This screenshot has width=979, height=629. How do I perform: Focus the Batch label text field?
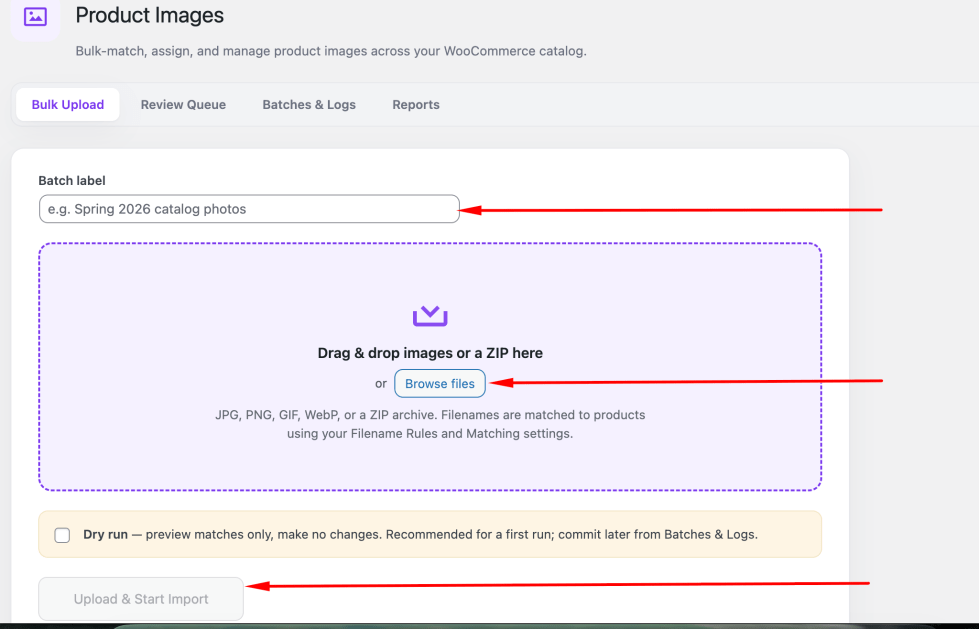(x=249, y=209)
